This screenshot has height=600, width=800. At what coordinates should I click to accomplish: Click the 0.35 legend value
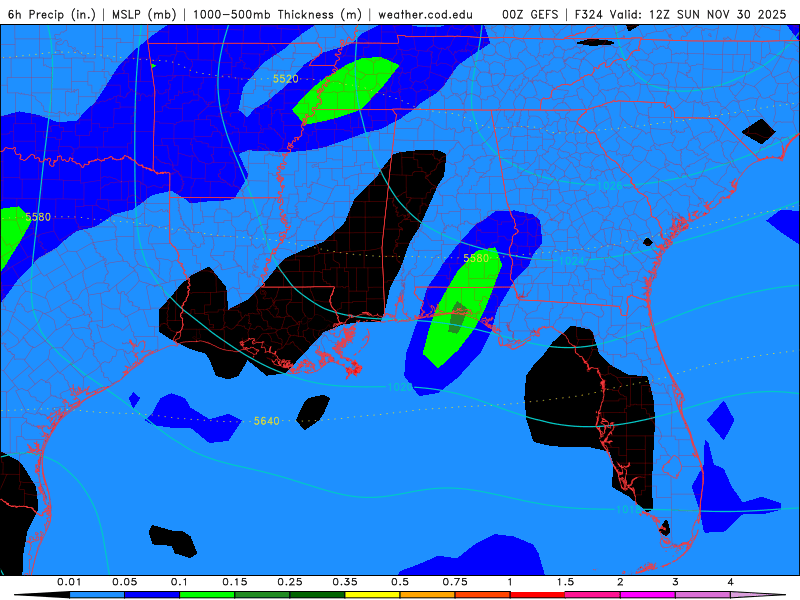coord(345,582)
